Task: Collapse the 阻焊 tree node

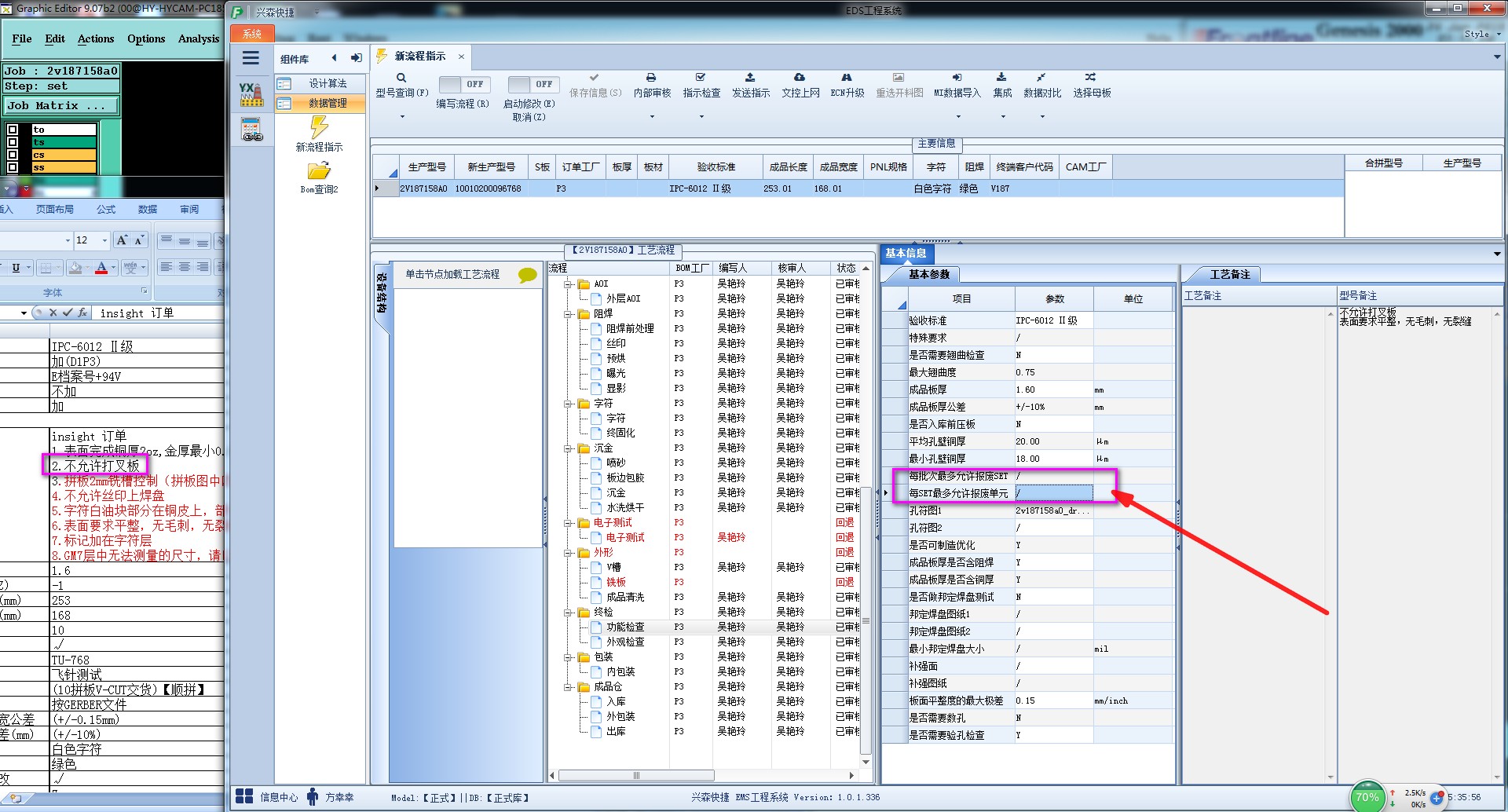Action: [568, 314]
